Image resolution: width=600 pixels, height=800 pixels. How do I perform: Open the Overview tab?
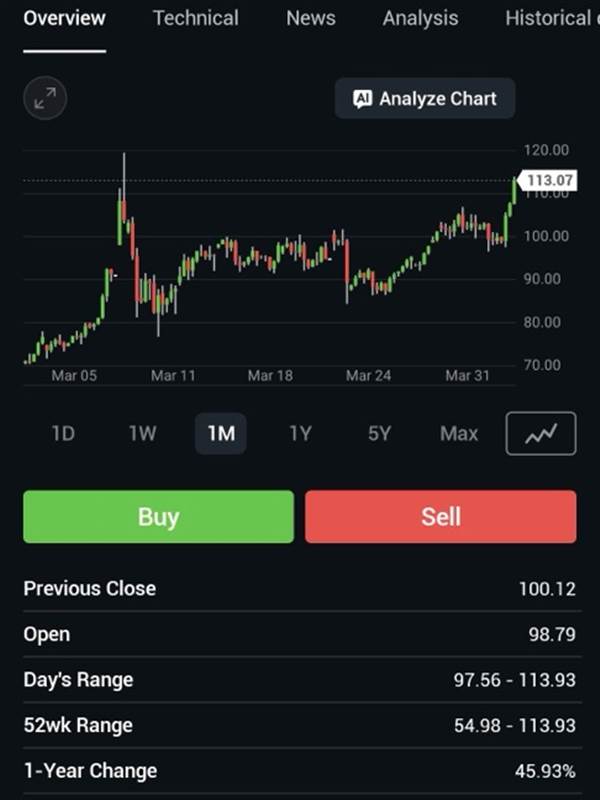[64, 18]
